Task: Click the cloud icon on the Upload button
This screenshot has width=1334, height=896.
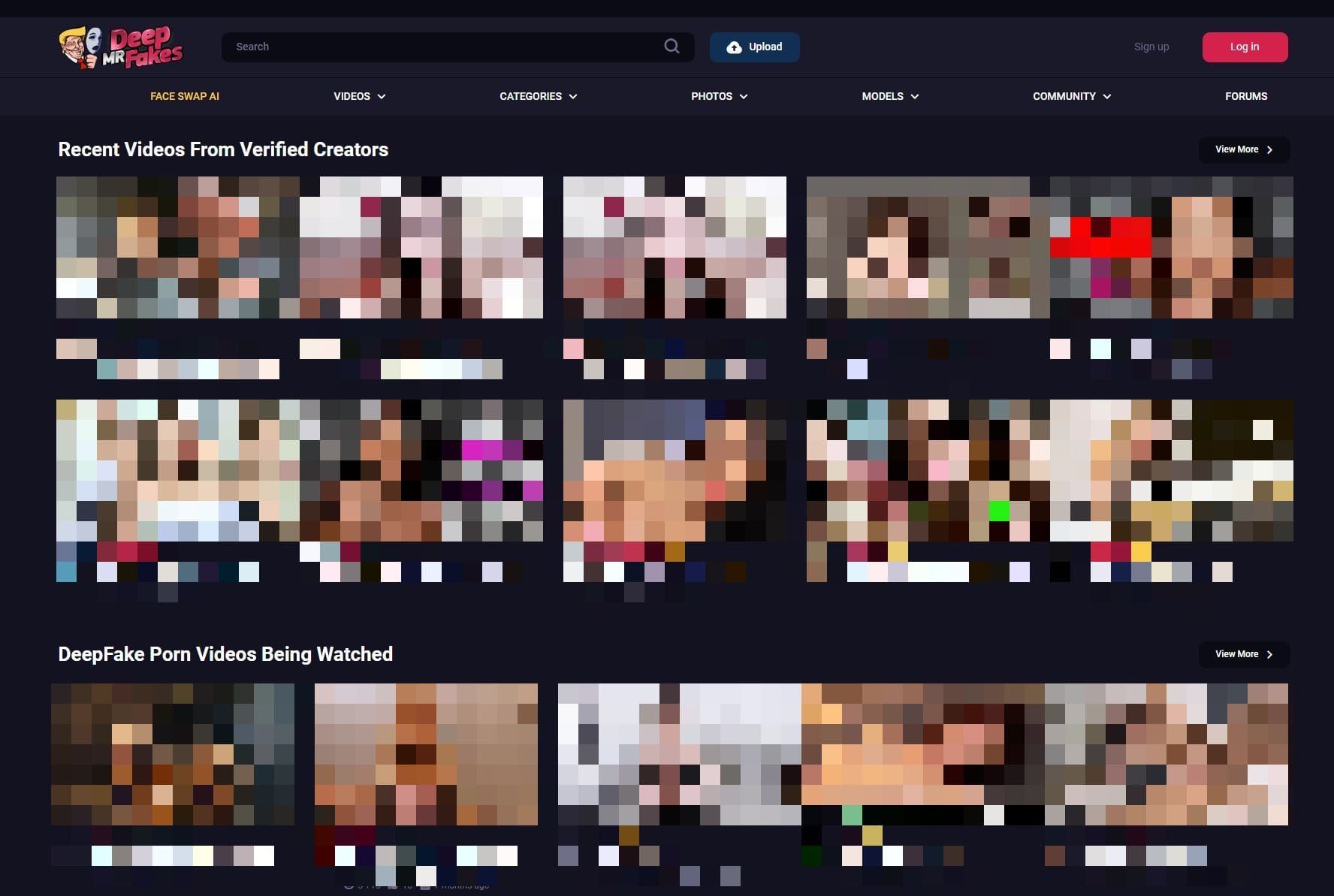Action: 734,47
